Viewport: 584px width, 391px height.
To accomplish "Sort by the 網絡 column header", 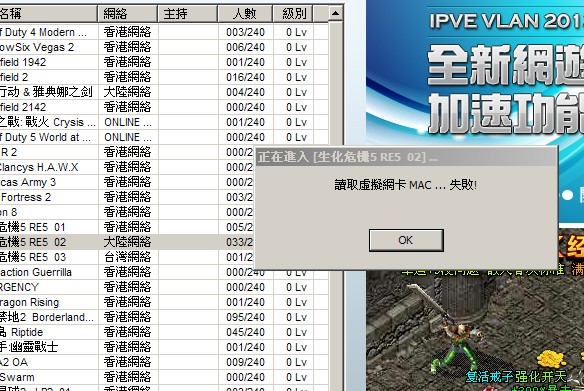I will pos(128,14).
